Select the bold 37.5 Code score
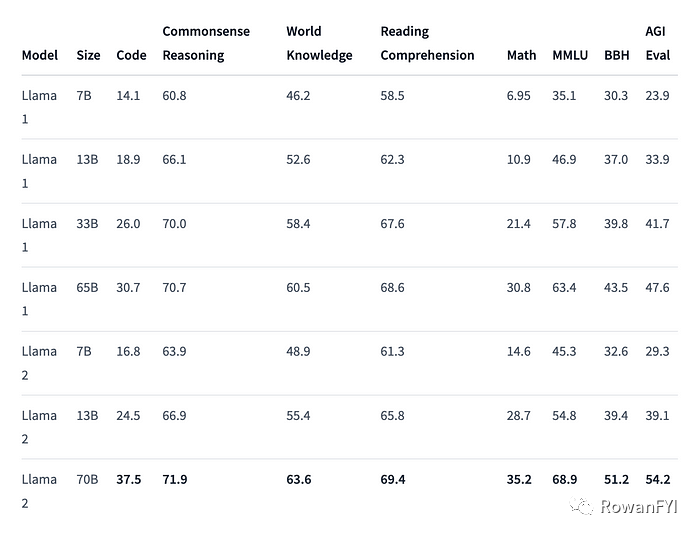The width and height of the screenshot is (700, 535). [129, 479]
